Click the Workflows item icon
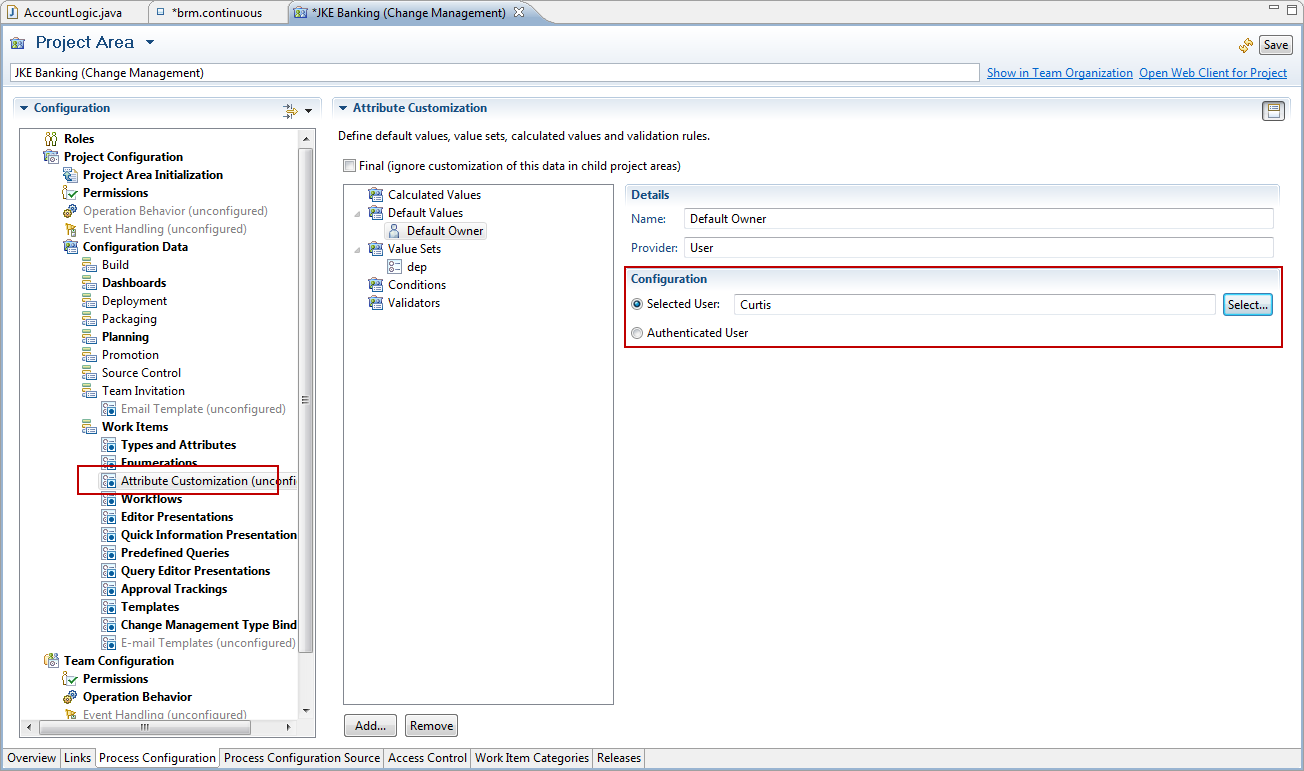 click(108, 499)
